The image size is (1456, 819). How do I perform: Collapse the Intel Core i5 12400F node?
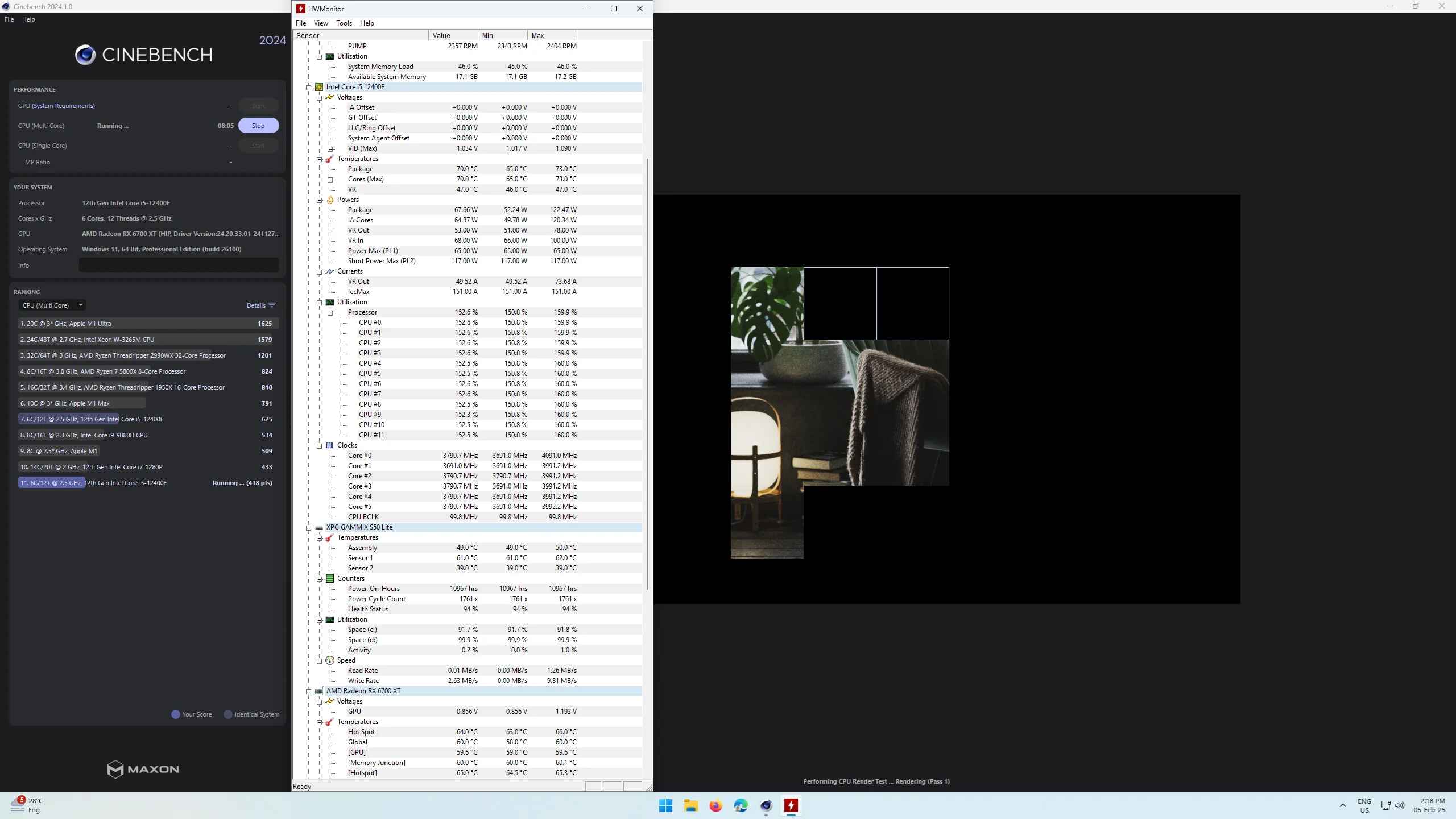pyautogui.click(x=309, y=88)
